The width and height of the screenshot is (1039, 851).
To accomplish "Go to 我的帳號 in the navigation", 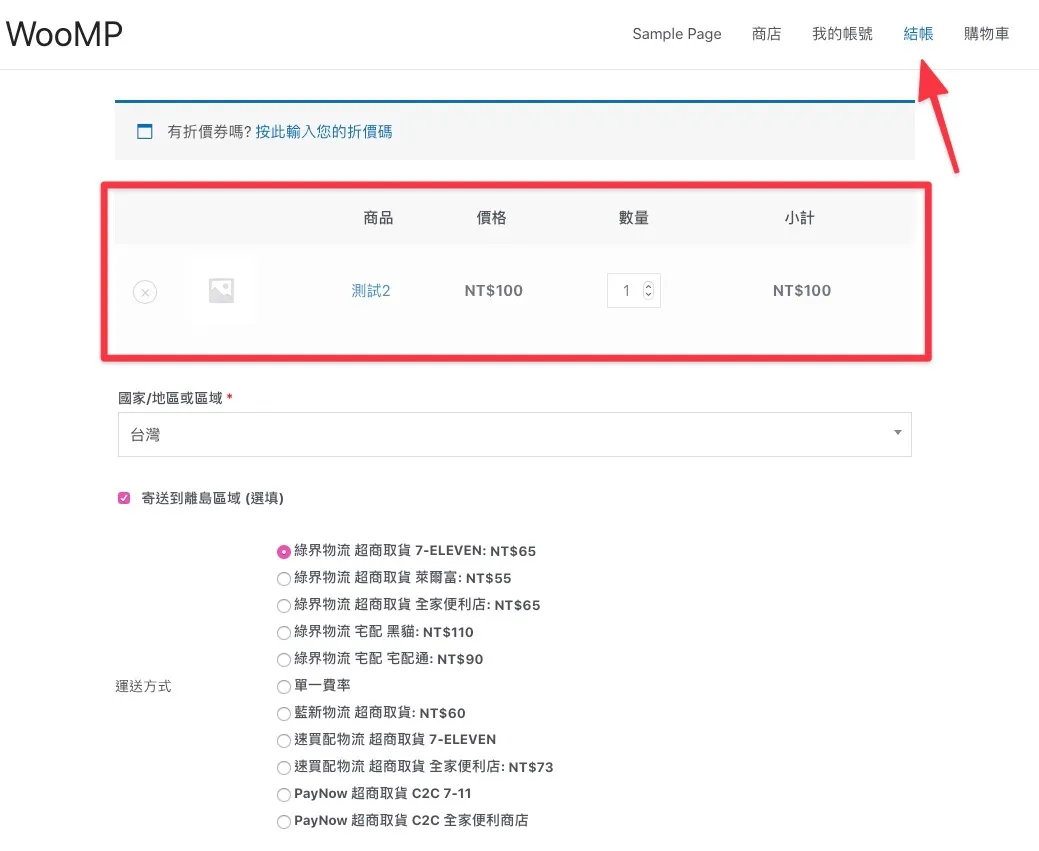I will click(x=841, y=33).
